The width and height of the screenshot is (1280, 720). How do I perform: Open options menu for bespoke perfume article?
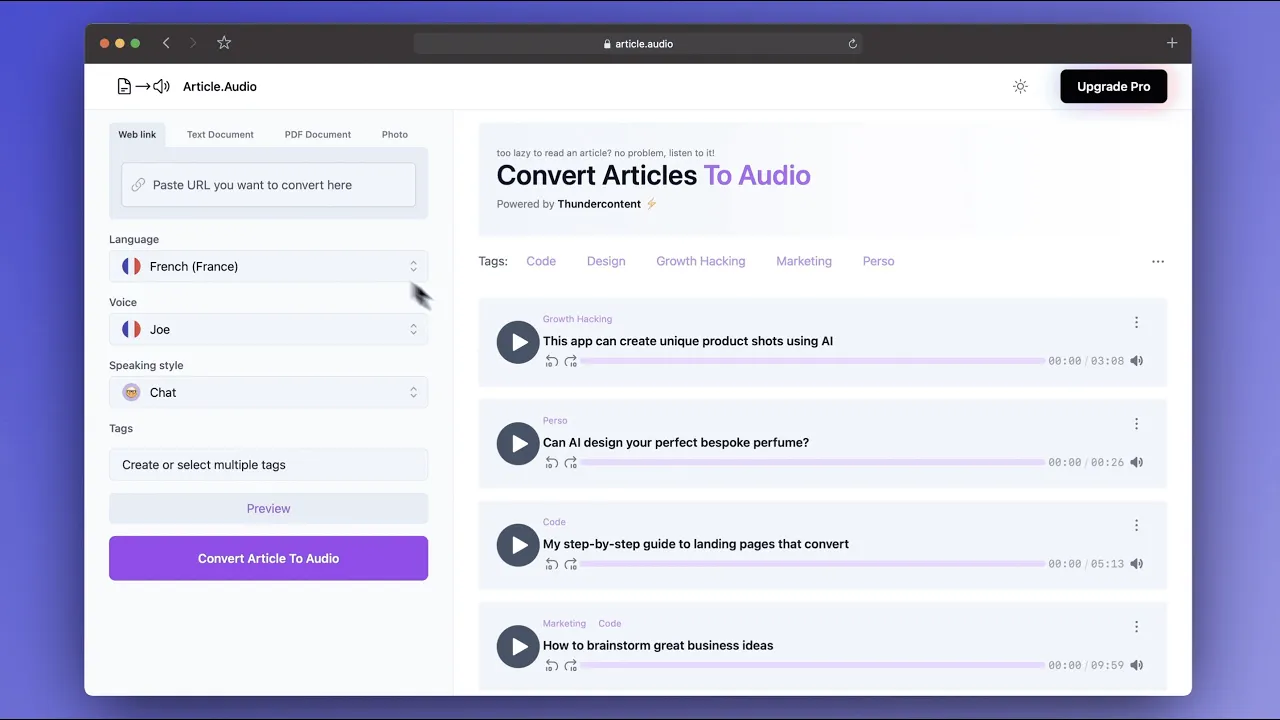[1136, 424]
